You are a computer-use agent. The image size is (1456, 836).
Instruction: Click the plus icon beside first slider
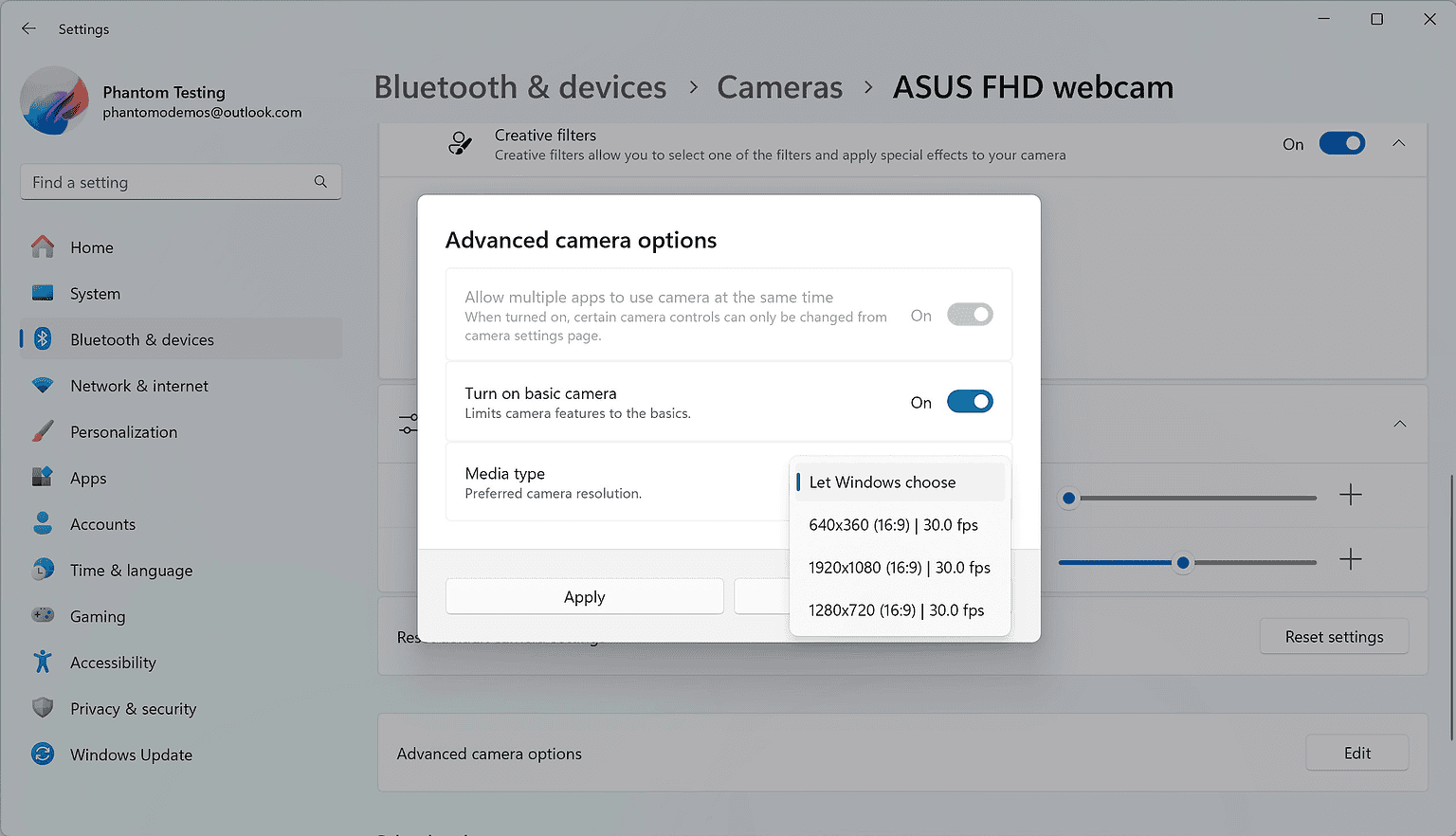(1351, 495)
